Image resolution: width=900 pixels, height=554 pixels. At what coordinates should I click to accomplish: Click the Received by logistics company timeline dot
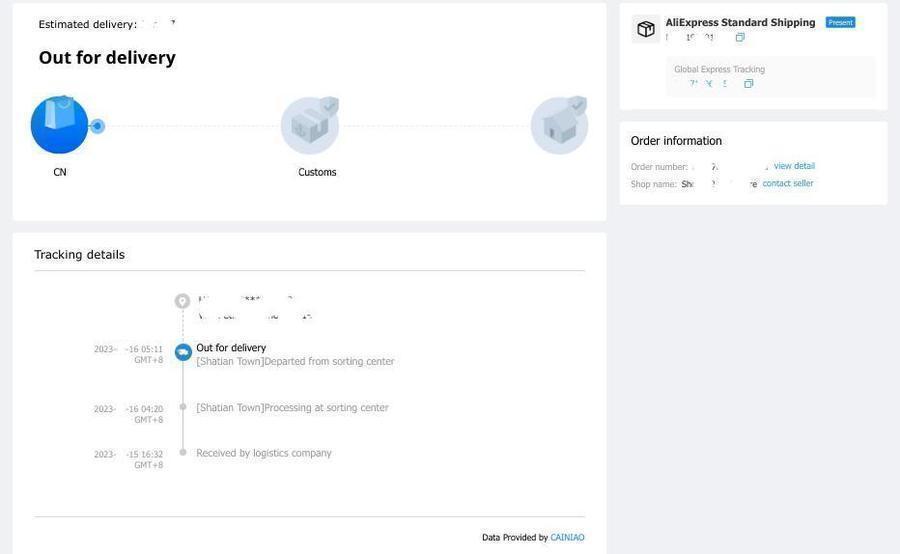183,452
